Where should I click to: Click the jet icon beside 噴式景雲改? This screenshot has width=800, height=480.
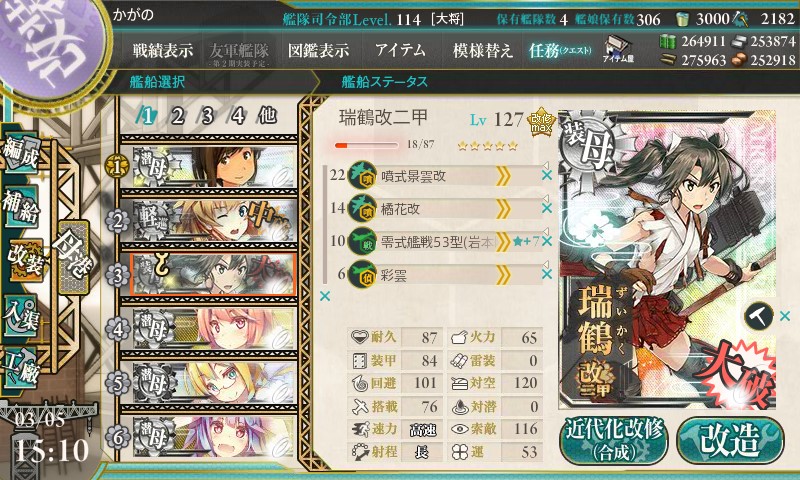pos(362,176)
